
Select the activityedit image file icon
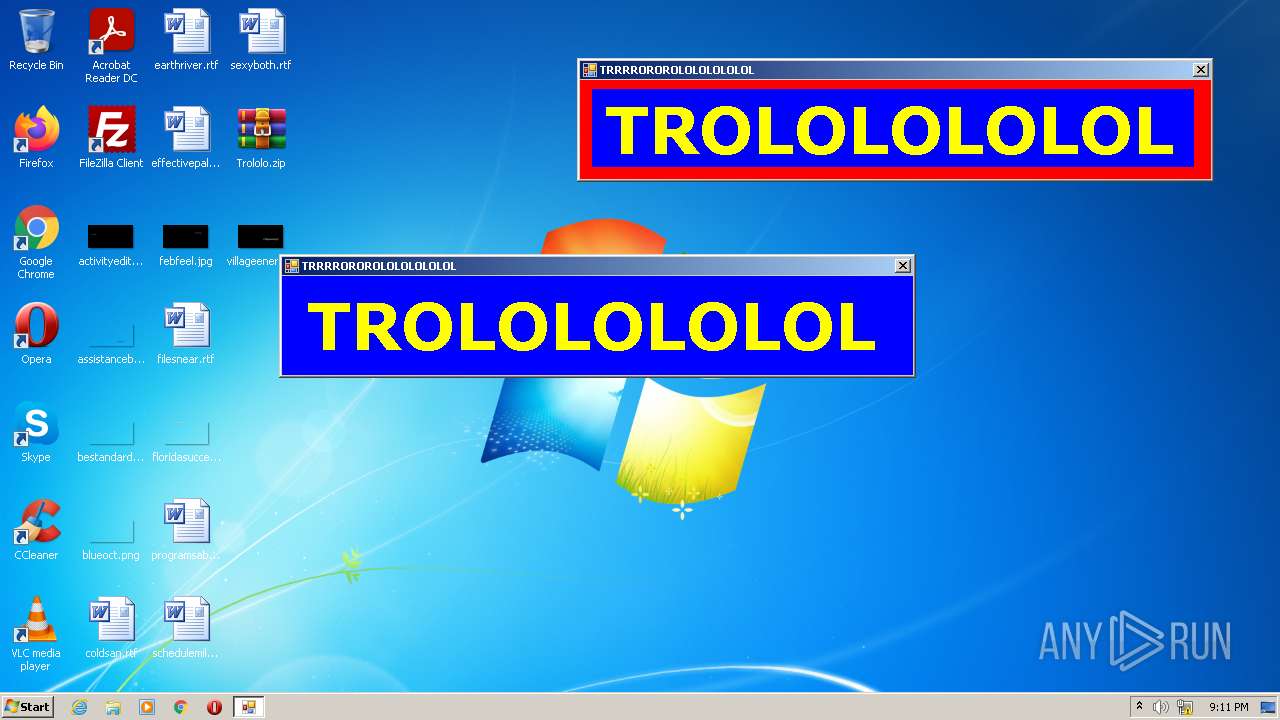coord(111,245)
